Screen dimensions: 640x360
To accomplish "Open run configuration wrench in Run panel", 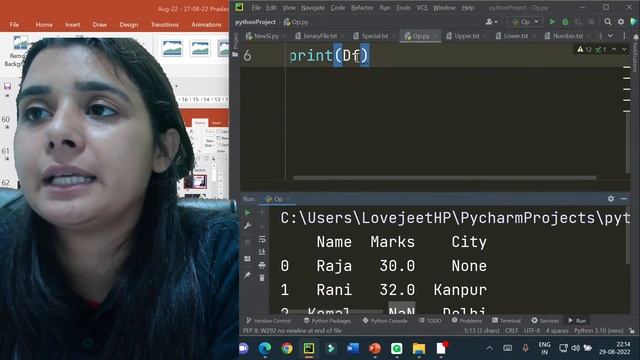I will [247, 226].
